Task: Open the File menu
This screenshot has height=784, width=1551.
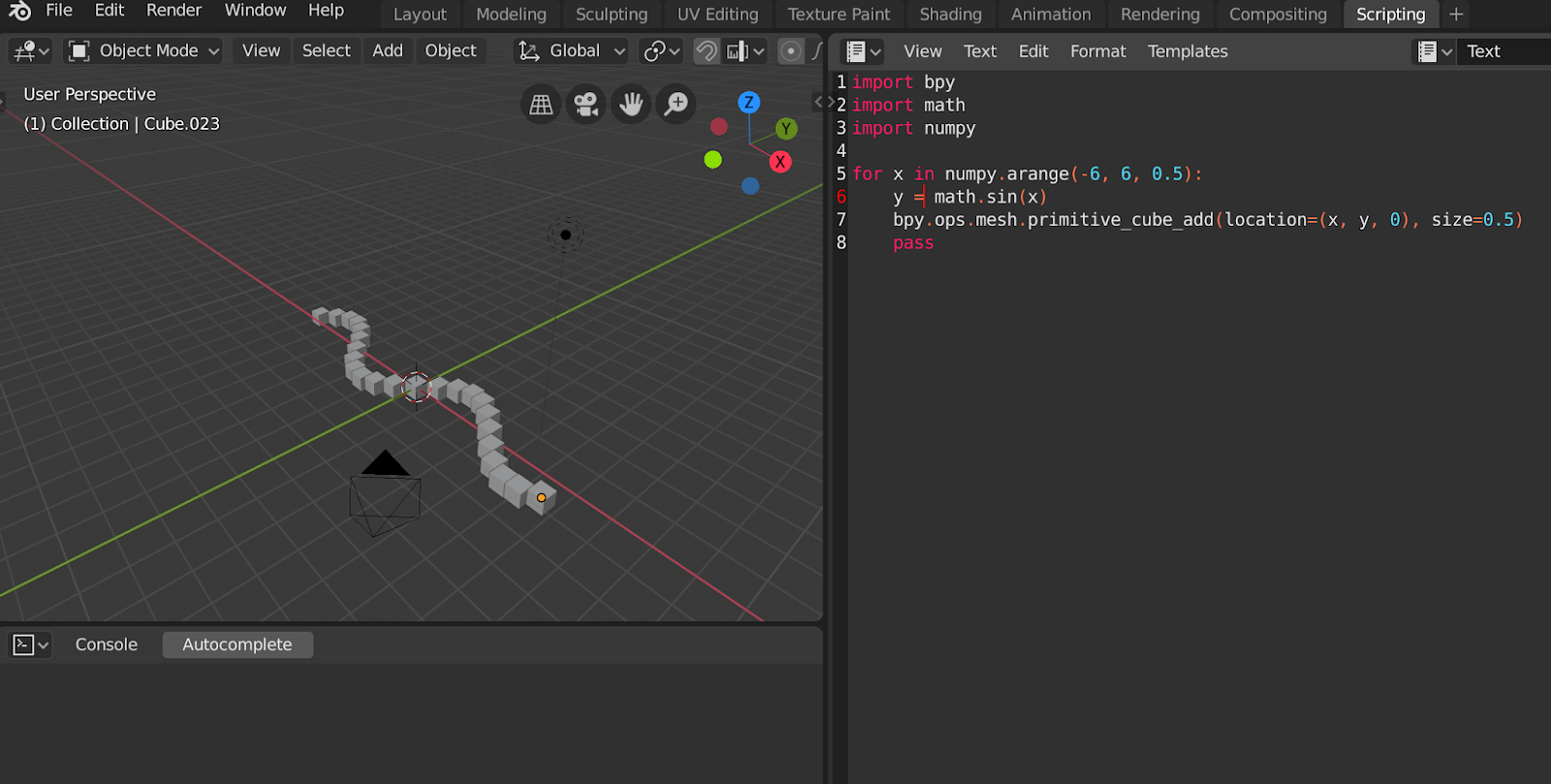Action: pos(59,11)
